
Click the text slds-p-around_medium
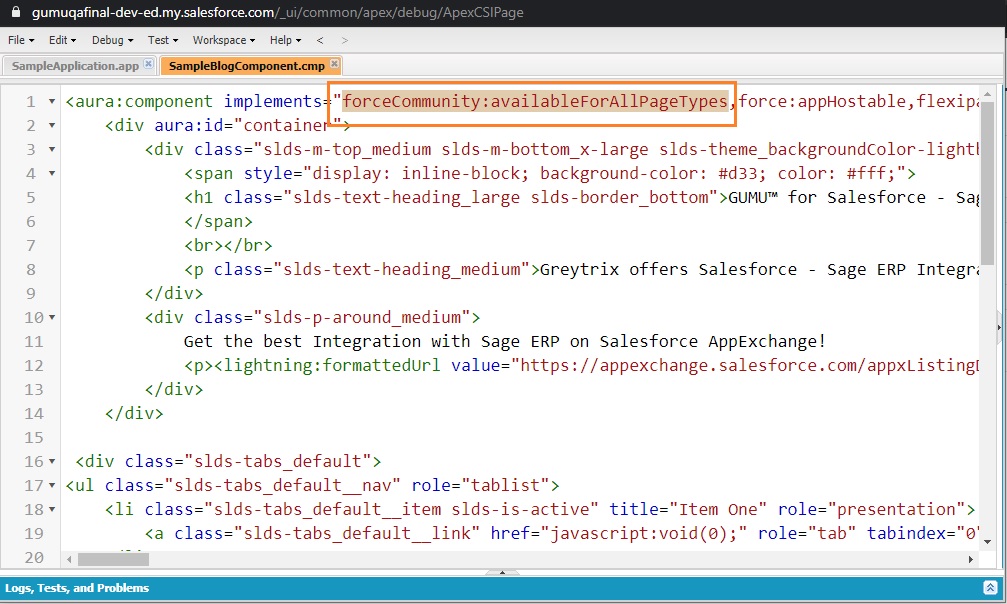(x=362, y=317)
